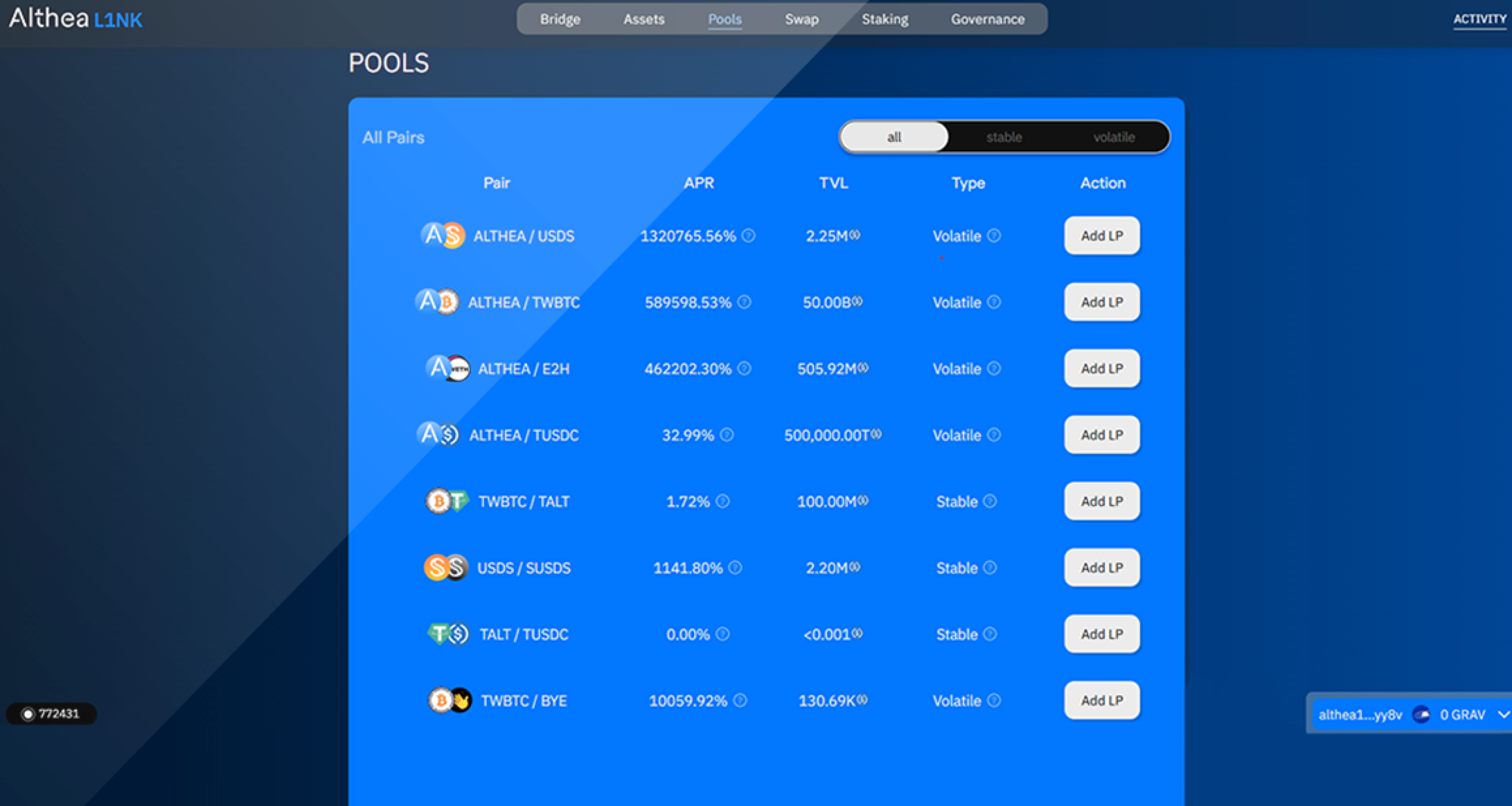
Task: Open the ACTIVITY link
Action: 1479,20
